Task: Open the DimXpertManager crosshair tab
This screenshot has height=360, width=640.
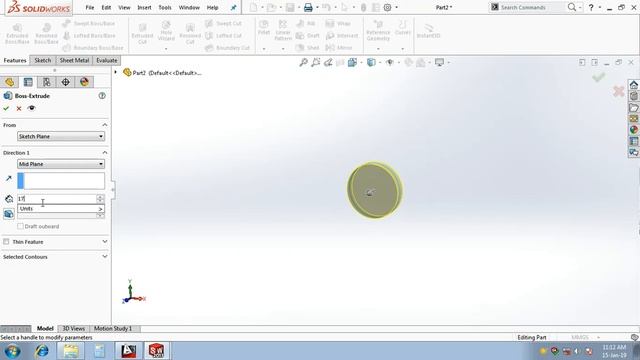Action: tap(65, 82)
